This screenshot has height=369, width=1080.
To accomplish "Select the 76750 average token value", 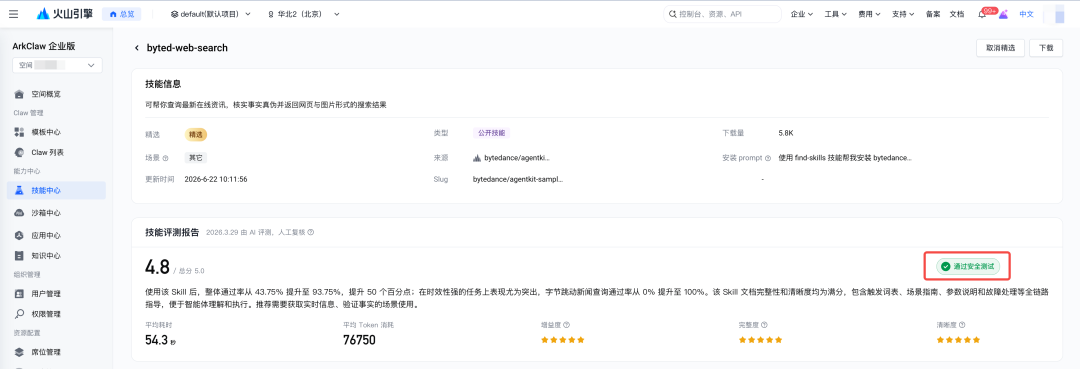I will (360, 339).
